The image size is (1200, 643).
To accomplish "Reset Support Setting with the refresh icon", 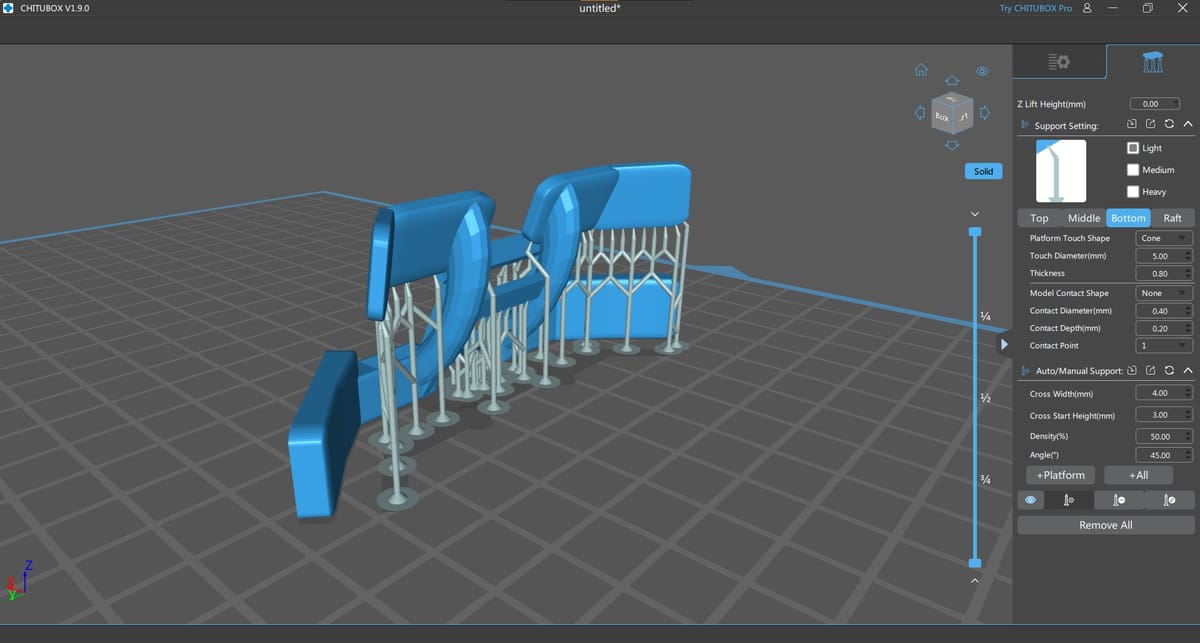I will click(1168, 125).
